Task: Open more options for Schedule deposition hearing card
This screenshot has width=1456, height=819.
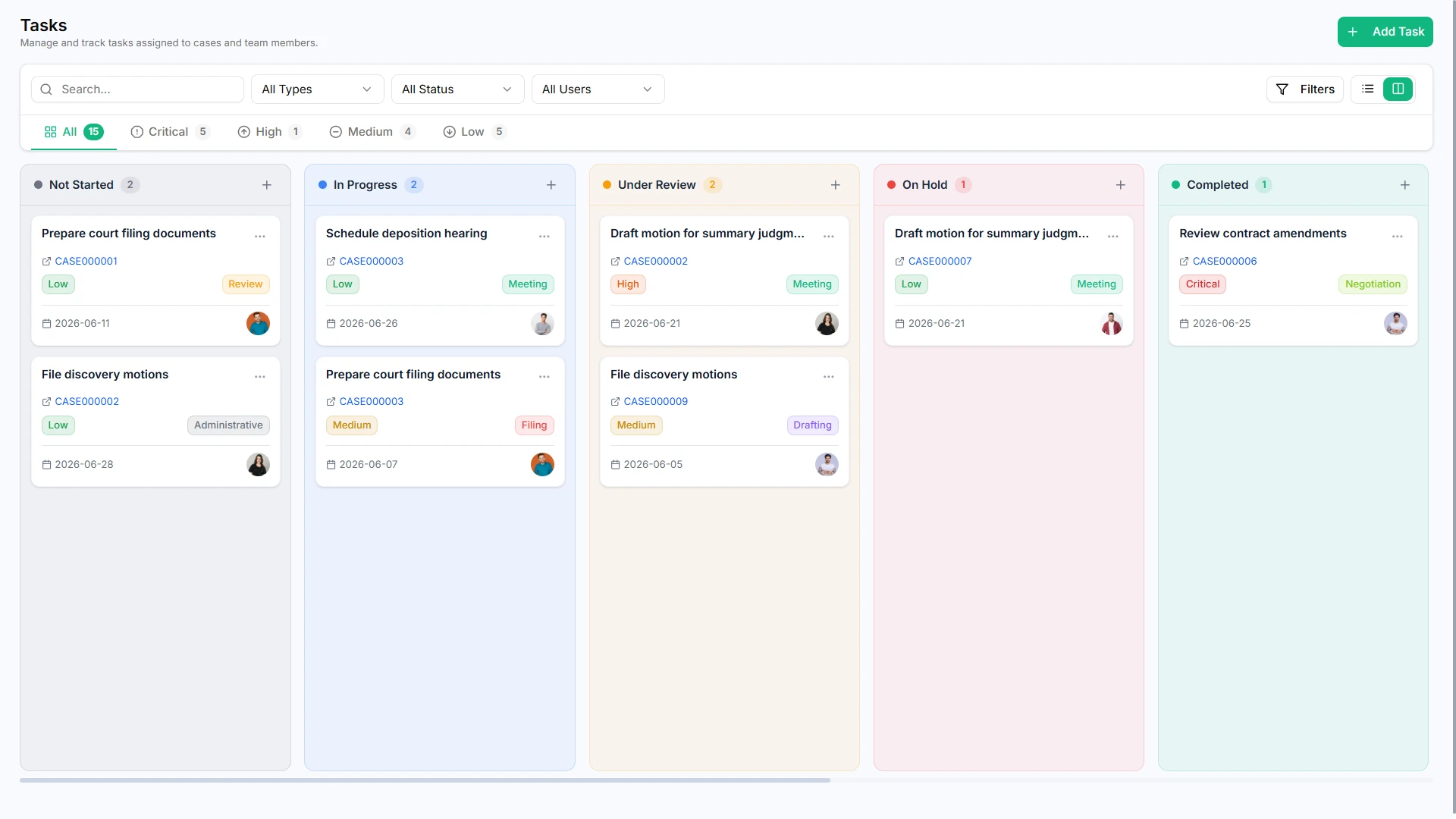Action: (544, 237)
